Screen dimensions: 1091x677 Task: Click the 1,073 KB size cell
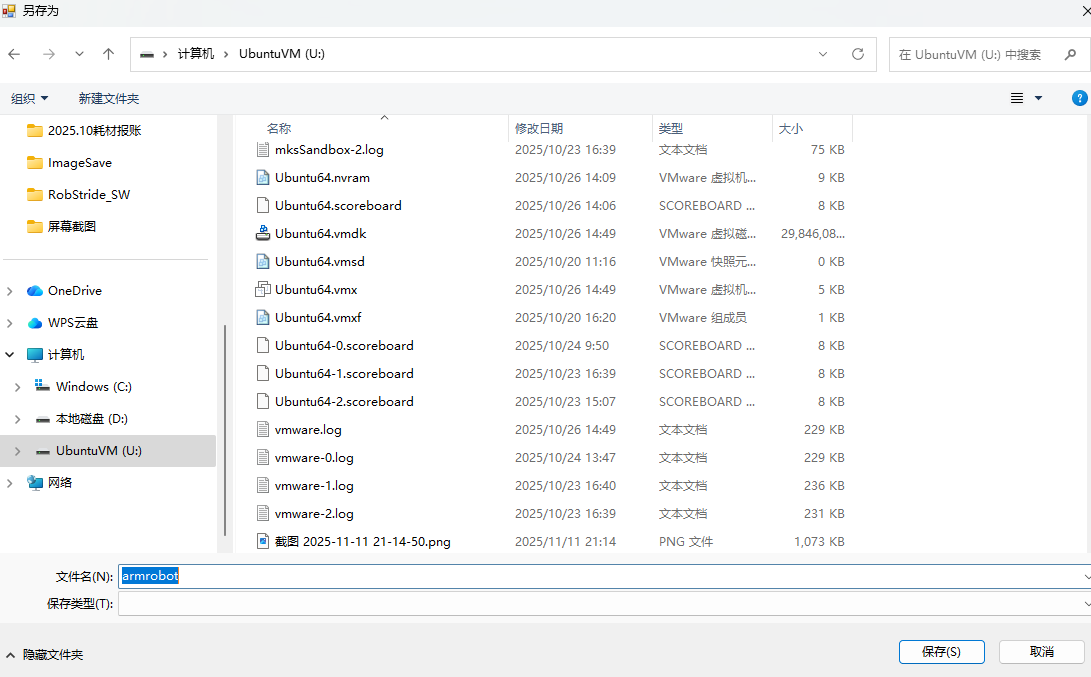pos(819,541)
